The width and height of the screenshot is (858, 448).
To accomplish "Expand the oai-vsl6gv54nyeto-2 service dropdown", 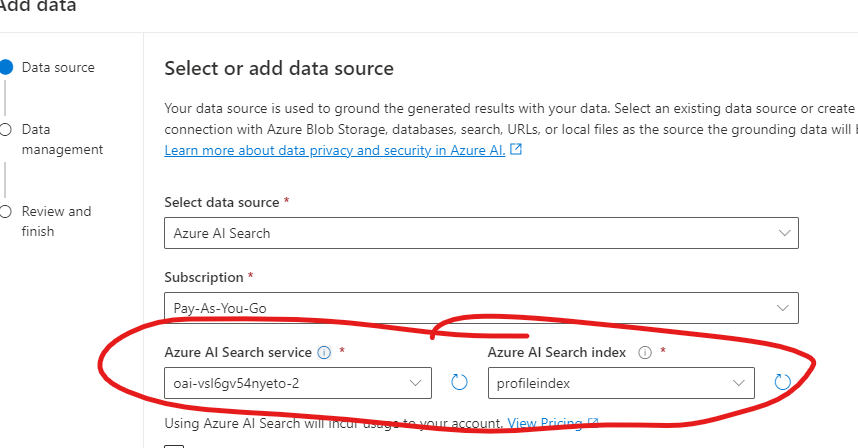I will [x=298, y=383].
